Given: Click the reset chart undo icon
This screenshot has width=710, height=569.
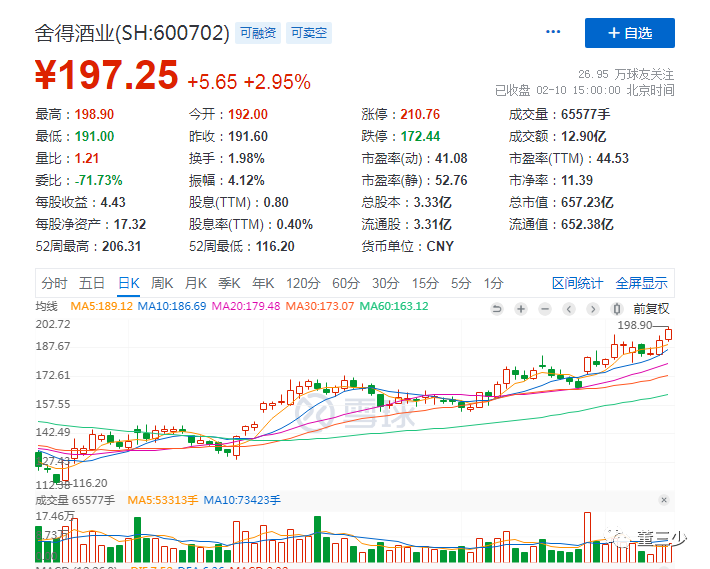Looking at the screenshot, I should [x=497, y=309].
